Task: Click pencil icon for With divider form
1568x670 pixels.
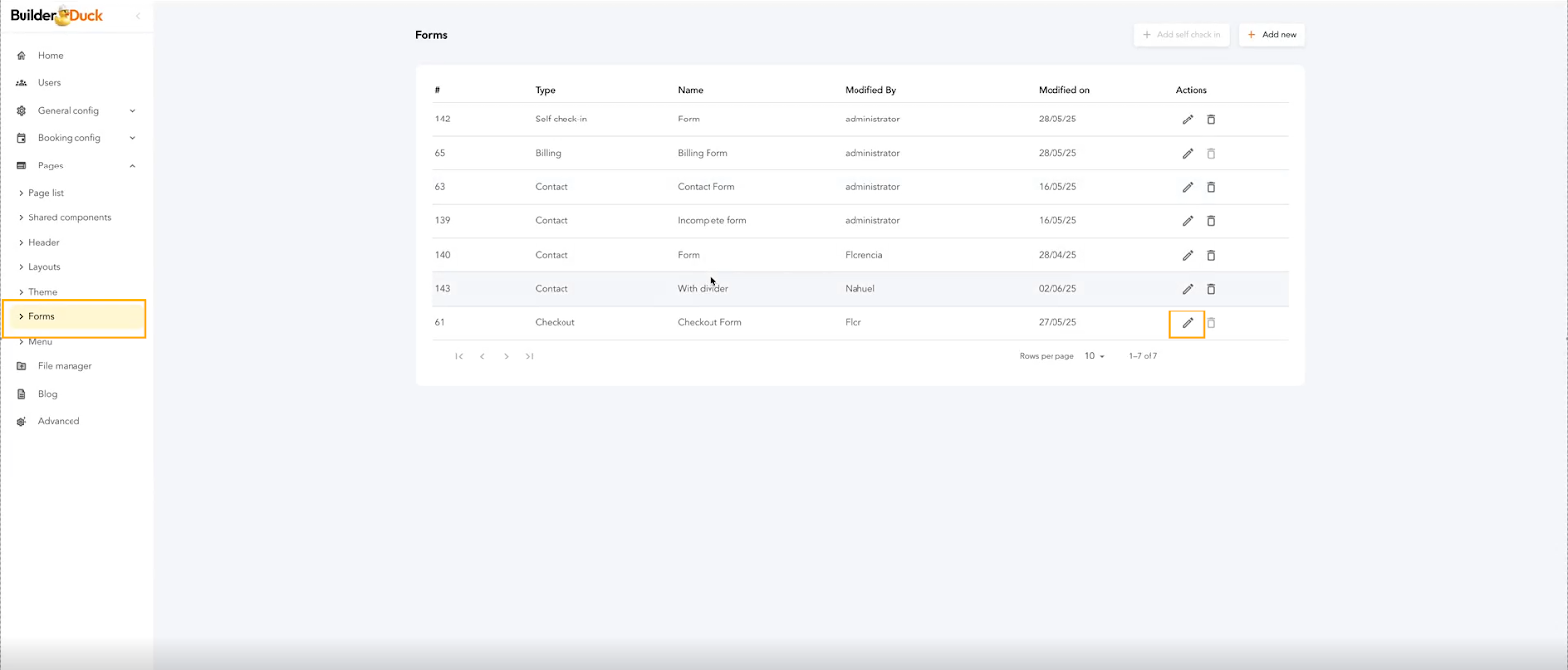Action: coord(1187,289)
